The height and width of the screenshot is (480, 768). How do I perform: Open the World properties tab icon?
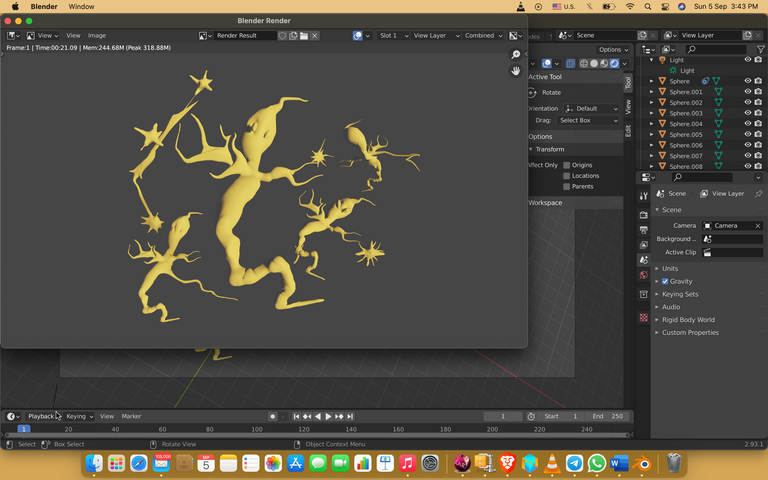coord(644,275)
